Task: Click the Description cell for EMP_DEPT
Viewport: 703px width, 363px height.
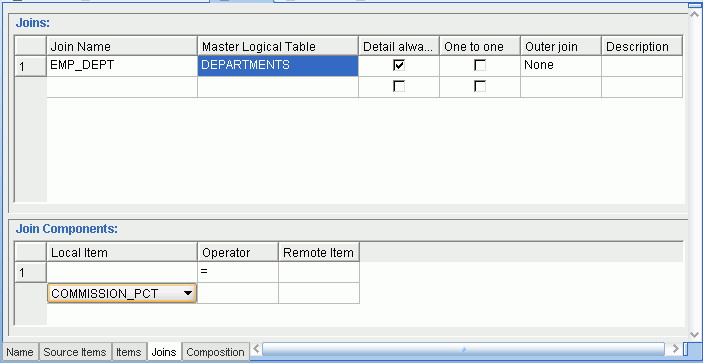Action: [x=642, y=66]
